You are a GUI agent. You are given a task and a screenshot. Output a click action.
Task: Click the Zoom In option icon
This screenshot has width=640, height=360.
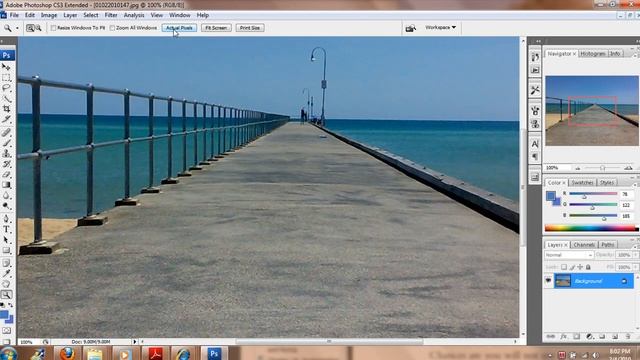[30, 28]
